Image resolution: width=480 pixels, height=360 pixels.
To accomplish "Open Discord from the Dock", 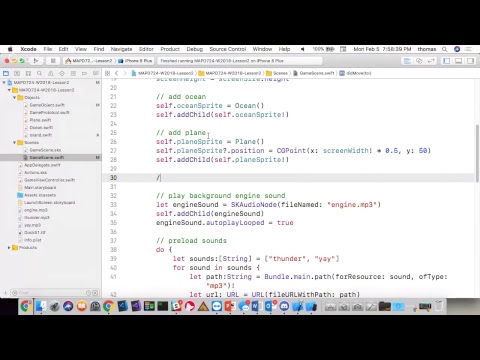I will [x=284, y=306].
